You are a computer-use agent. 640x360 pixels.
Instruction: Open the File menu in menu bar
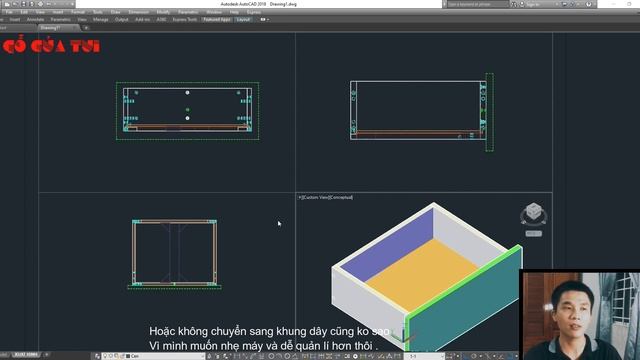pyautogui.click(x=9, y=12)
